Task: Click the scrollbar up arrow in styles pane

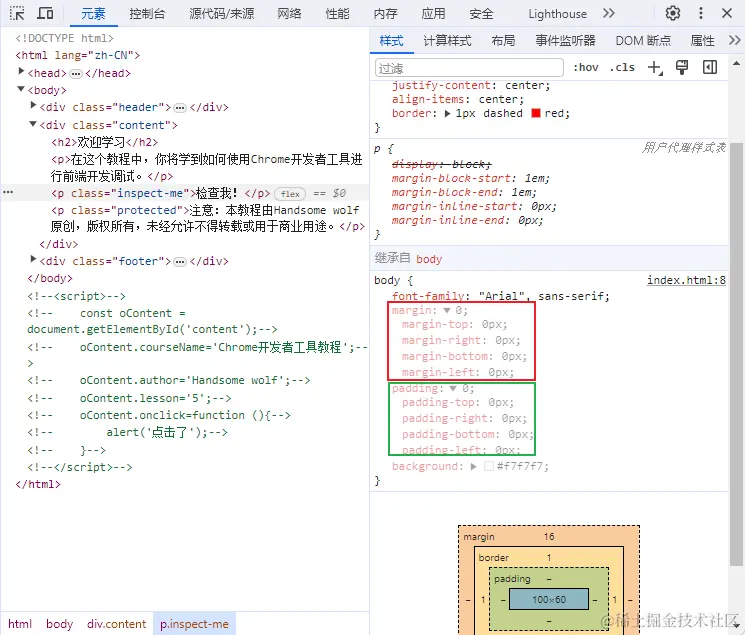Action: click(736, 64)
